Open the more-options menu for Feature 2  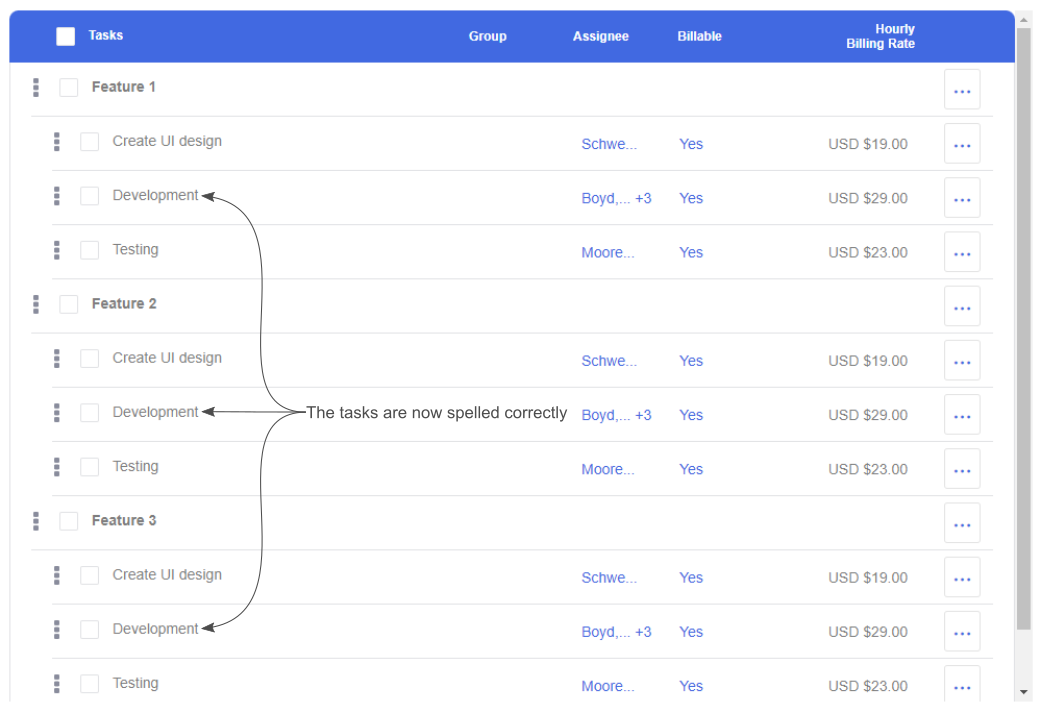pos(962,306)
